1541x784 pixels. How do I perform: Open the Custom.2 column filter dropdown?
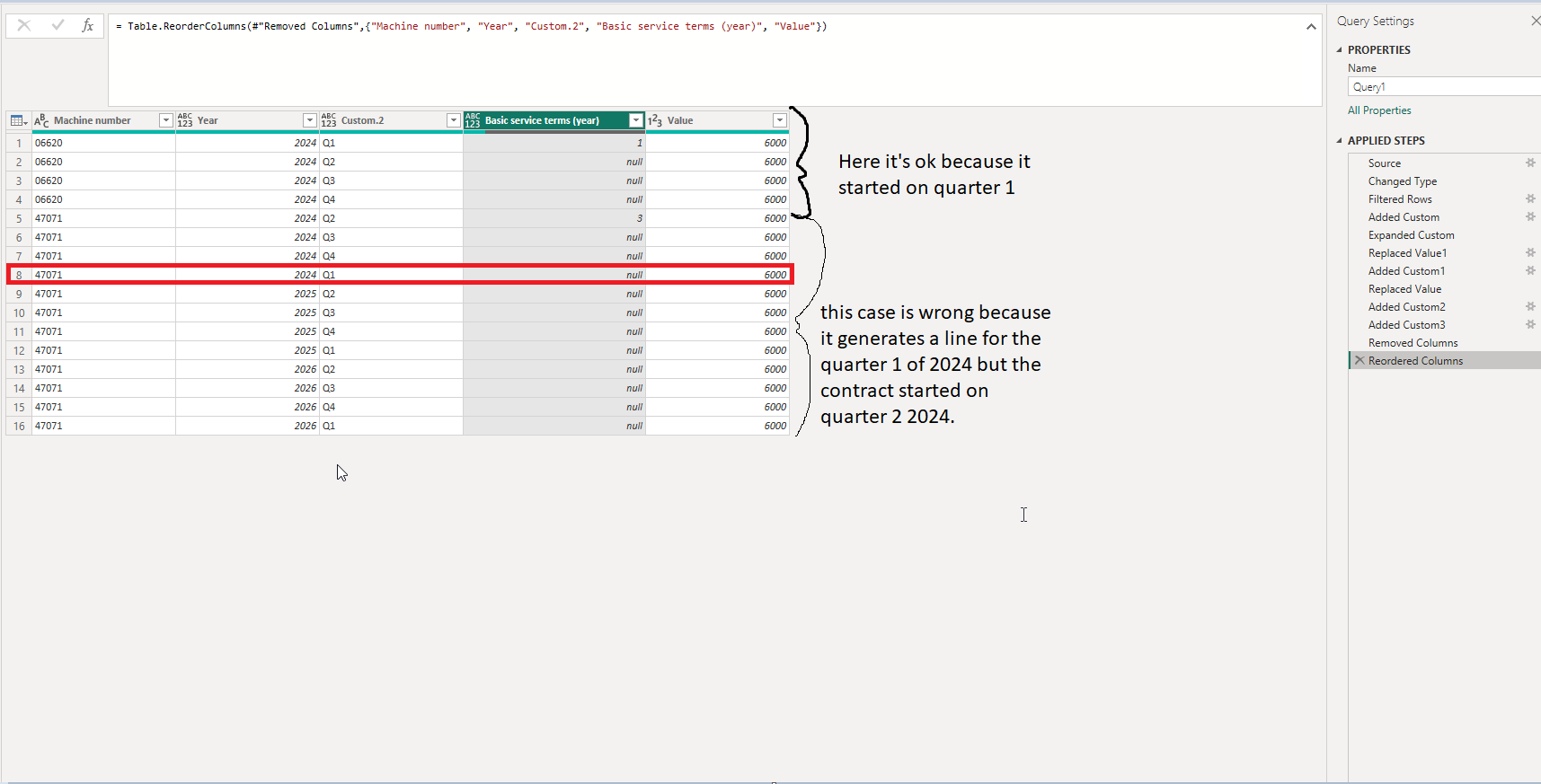[453, 120]
